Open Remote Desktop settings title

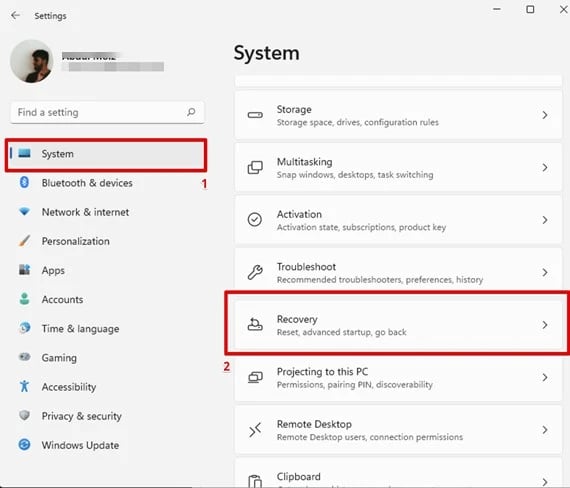coord(314,424)
